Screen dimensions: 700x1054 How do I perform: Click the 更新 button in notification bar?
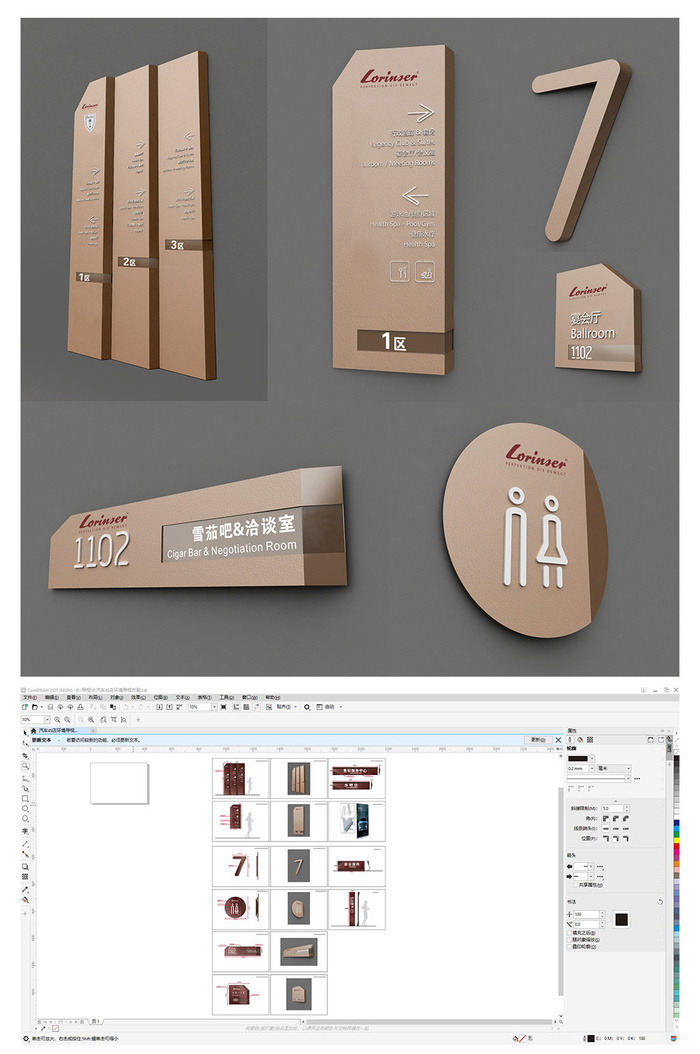(x=538, y=740)
